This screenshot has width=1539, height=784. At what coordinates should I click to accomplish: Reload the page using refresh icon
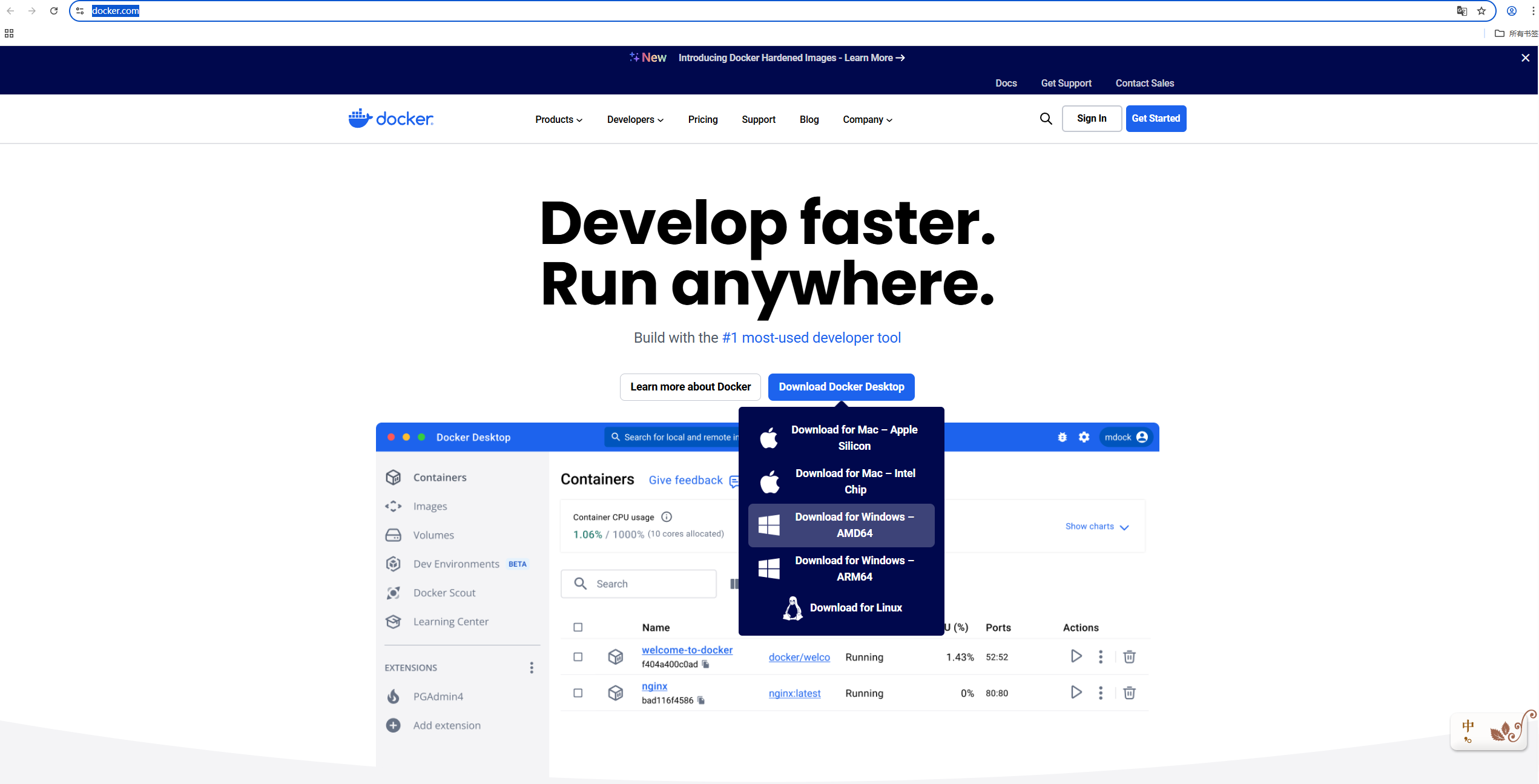pos(54,11)
